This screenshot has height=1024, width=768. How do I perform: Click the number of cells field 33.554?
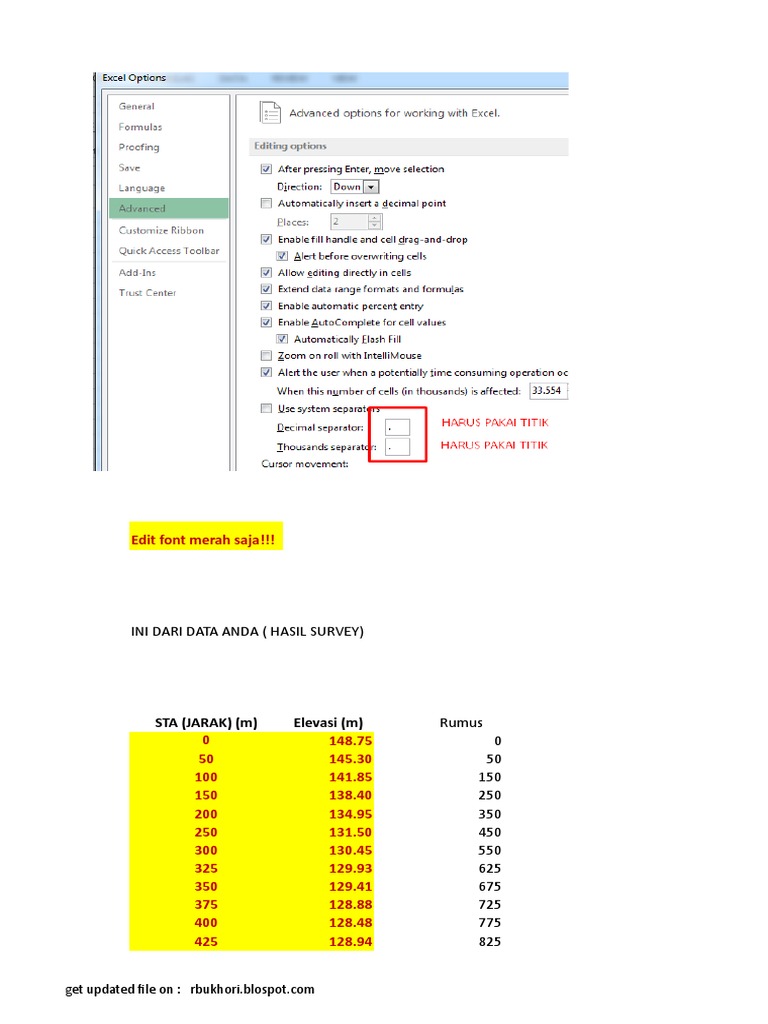point(548,391)
